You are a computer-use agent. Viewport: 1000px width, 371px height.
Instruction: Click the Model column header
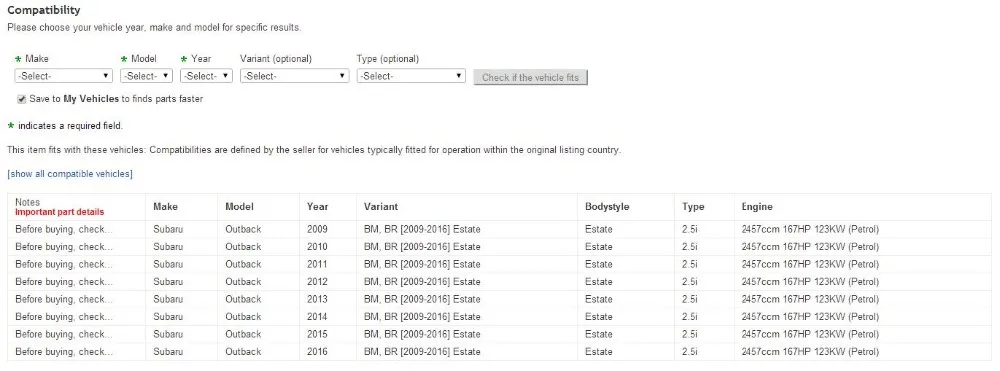tap(239, 207)
